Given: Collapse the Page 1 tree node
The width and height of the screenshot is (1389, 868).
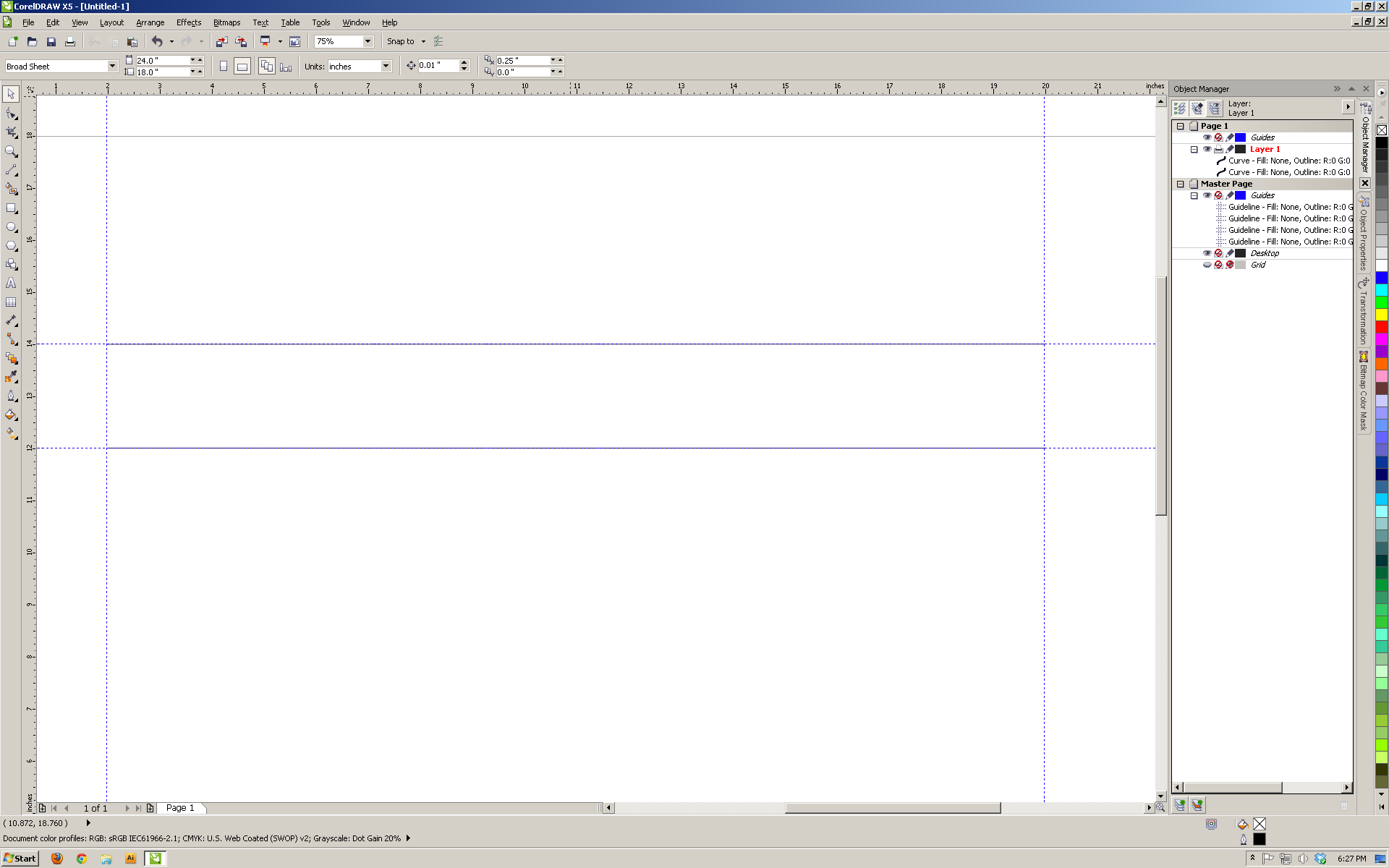Looking at the screenshot, I should [x=1181, y=126].
